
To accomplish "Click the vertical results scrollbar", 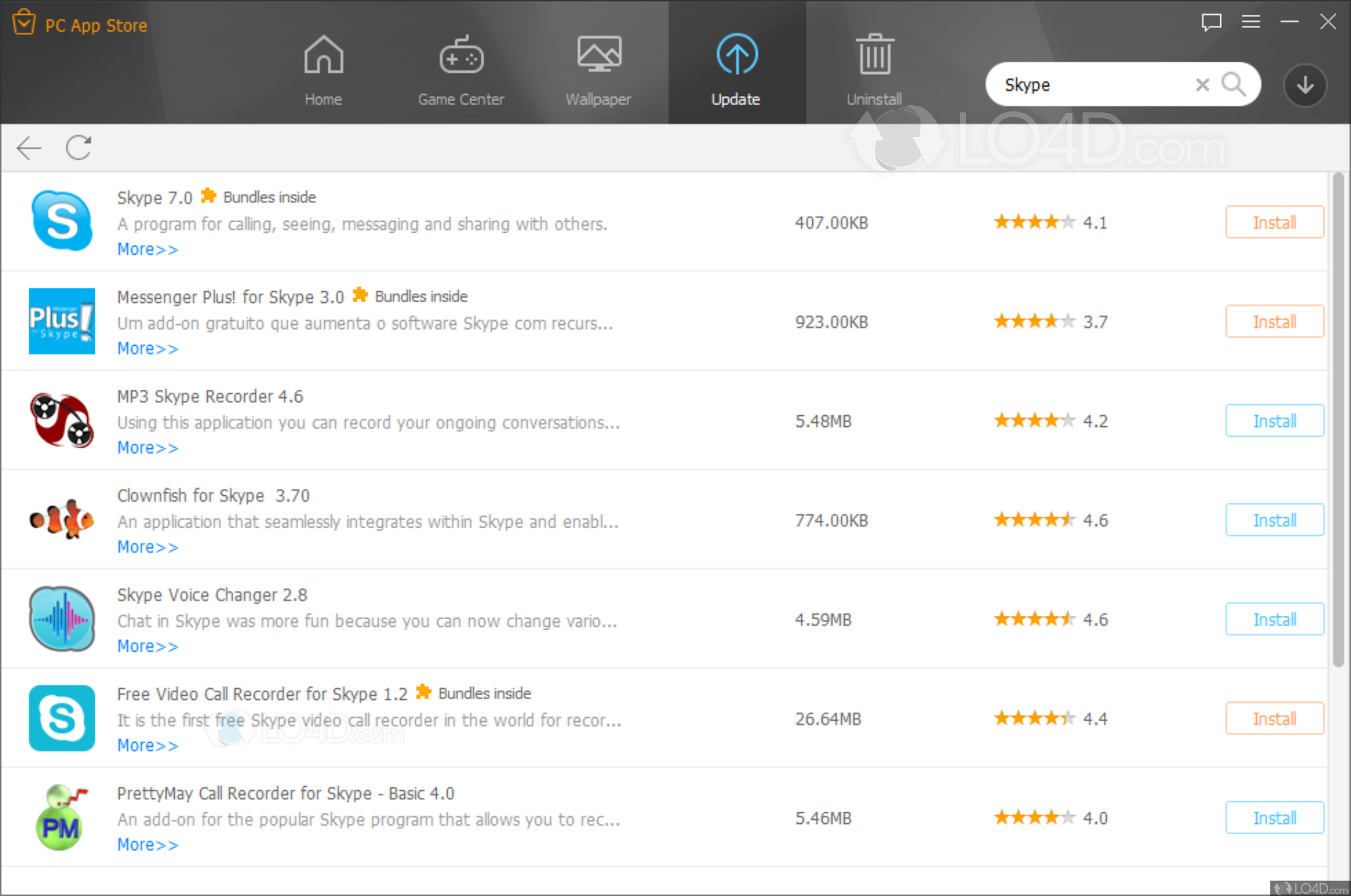I will (x=1338, y=420).
